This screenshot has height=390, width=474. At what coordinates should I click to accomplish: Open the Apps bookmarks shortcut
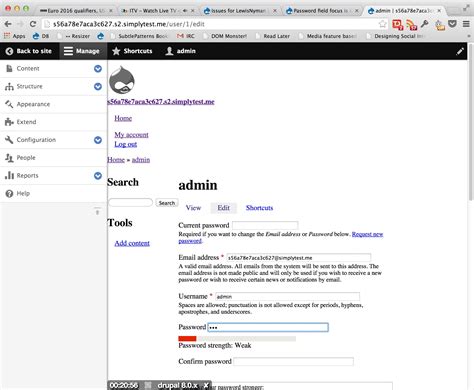(x=15, y=36)
